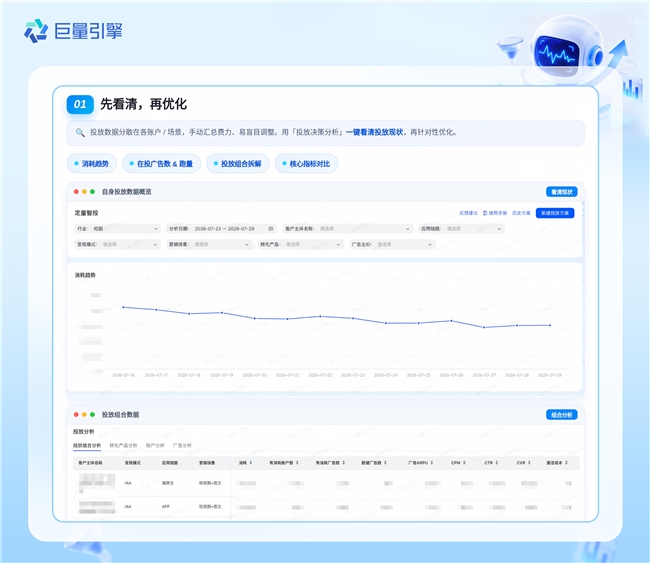Click the 新建投放方案 button
Image resolution: width=650 pixels, height=563 pixels.
[x=555, y=213]
